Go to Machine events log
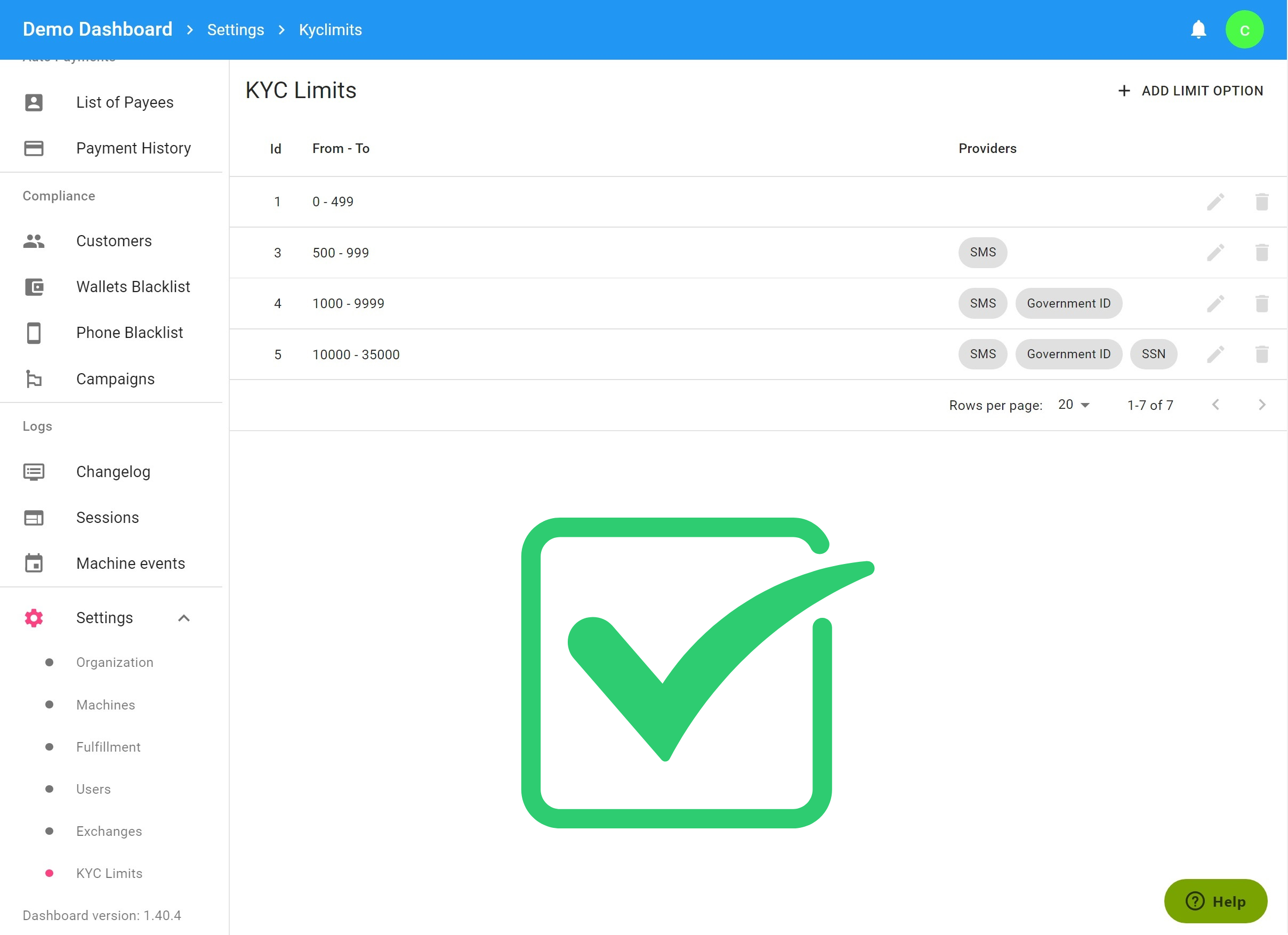1288x935 pixels. tap(131, 563)
